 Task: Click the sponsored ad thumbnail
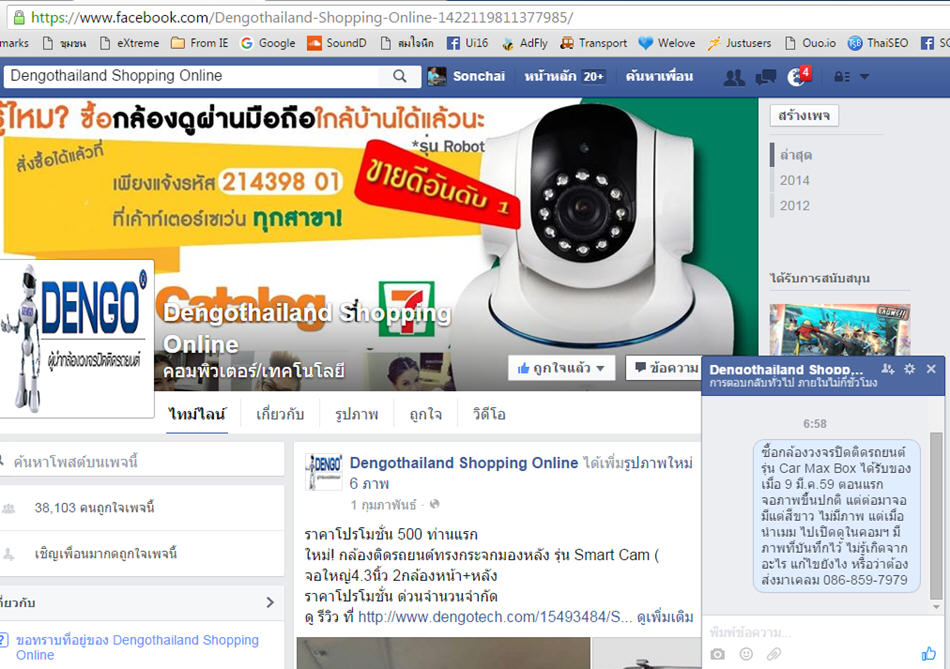pyautogui.click(x=840, y=330)
